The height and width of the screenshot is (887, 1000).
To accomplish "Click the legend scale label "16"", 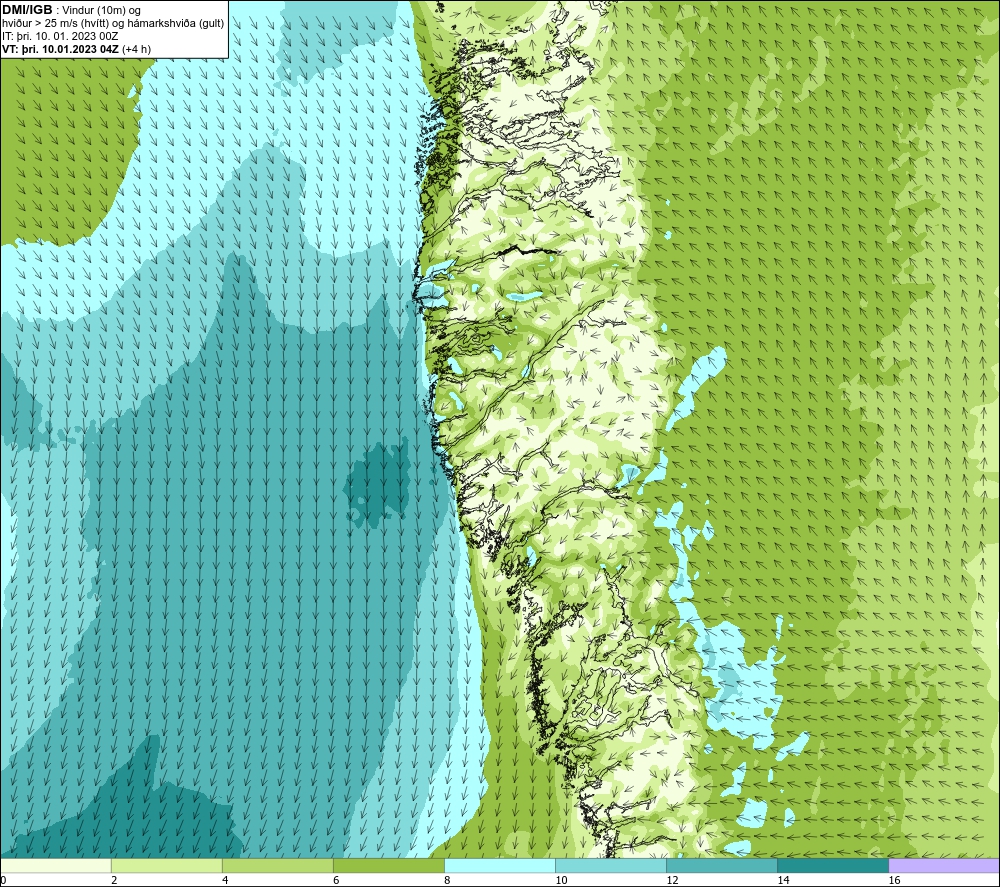I will pos(894,880).
